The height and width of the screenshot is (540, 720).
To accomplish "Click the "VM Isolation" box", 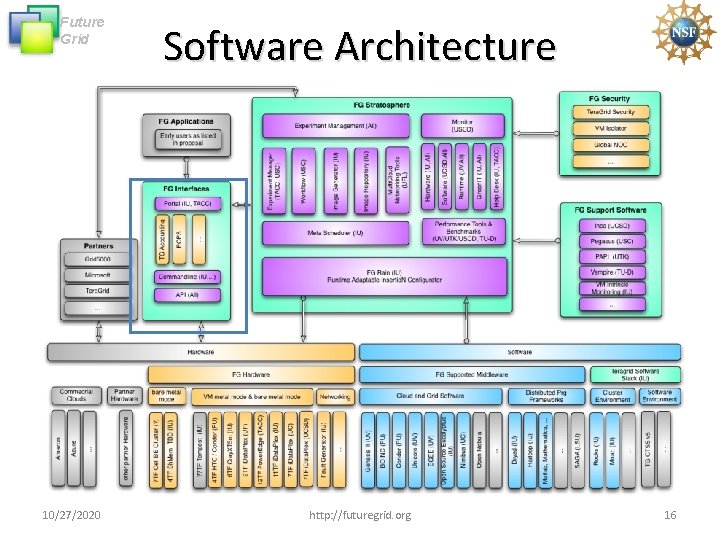I will pos(611,129).
